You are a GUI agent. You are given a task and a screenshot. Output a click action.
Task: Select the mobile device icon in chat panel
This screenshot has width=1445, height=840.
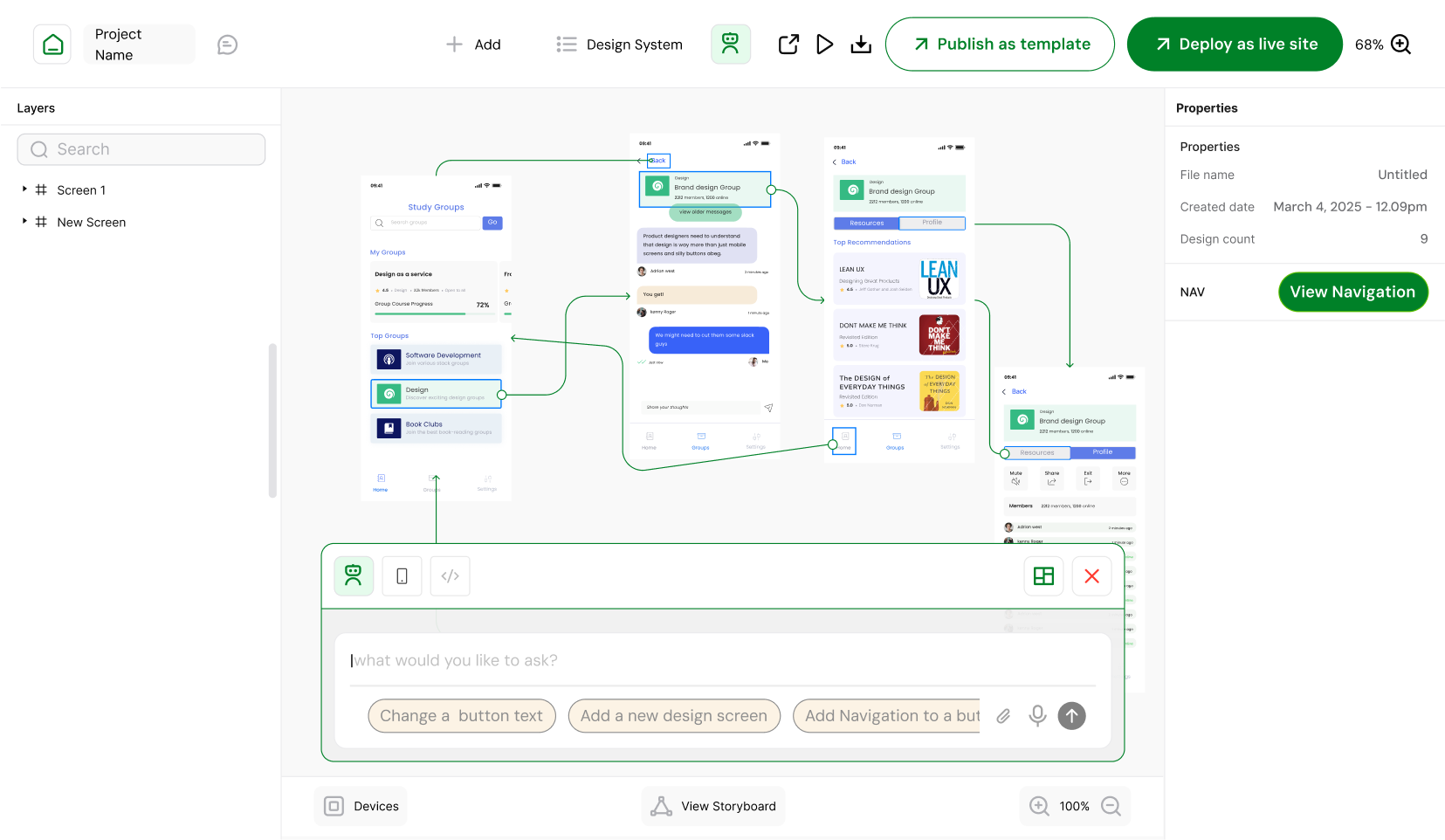(x=402, y=576)
